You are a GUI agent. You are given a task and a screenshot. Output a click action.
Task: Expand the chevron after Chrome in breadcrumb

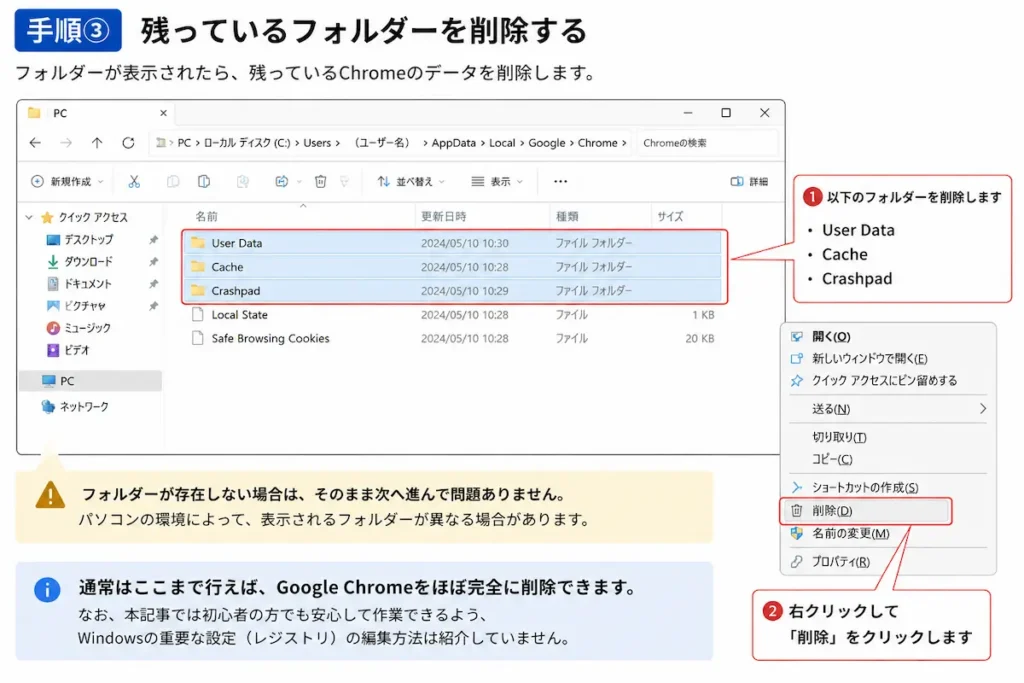[624, 143]
